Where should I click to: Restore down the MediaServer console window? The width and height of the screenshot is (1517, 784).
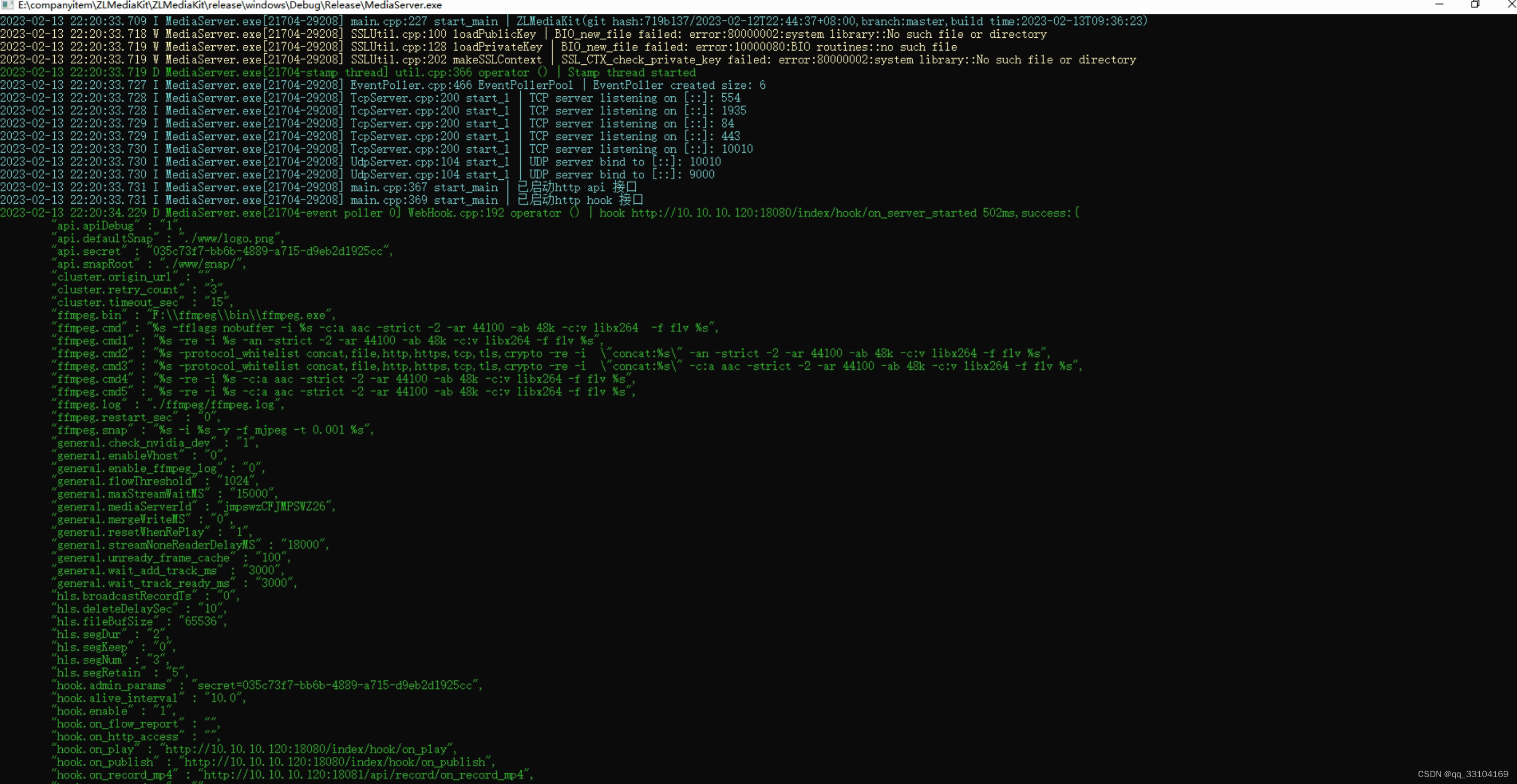[x=1474, y=5]
